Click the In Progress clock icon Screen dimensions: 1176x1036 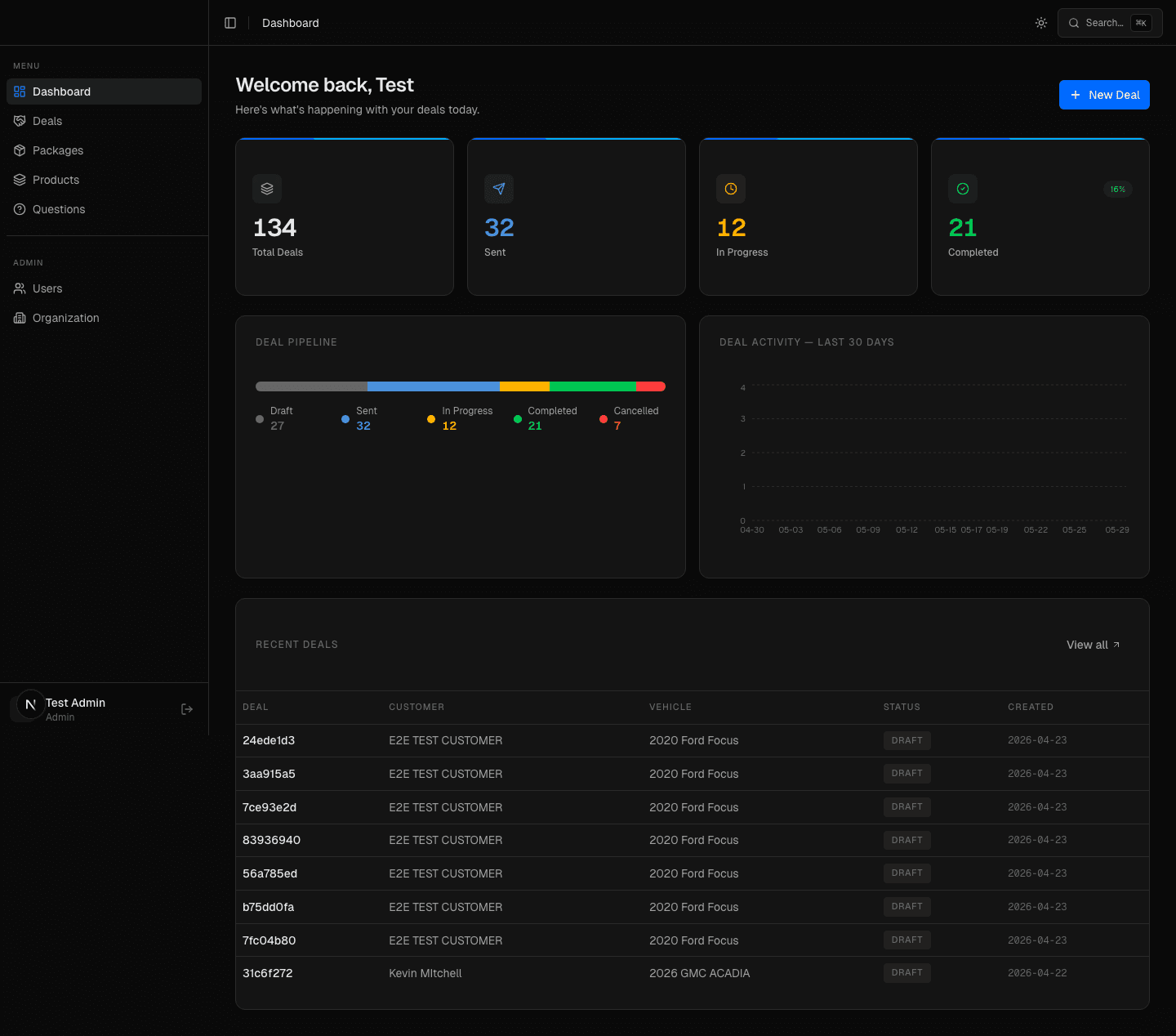(x=731, y=189)
